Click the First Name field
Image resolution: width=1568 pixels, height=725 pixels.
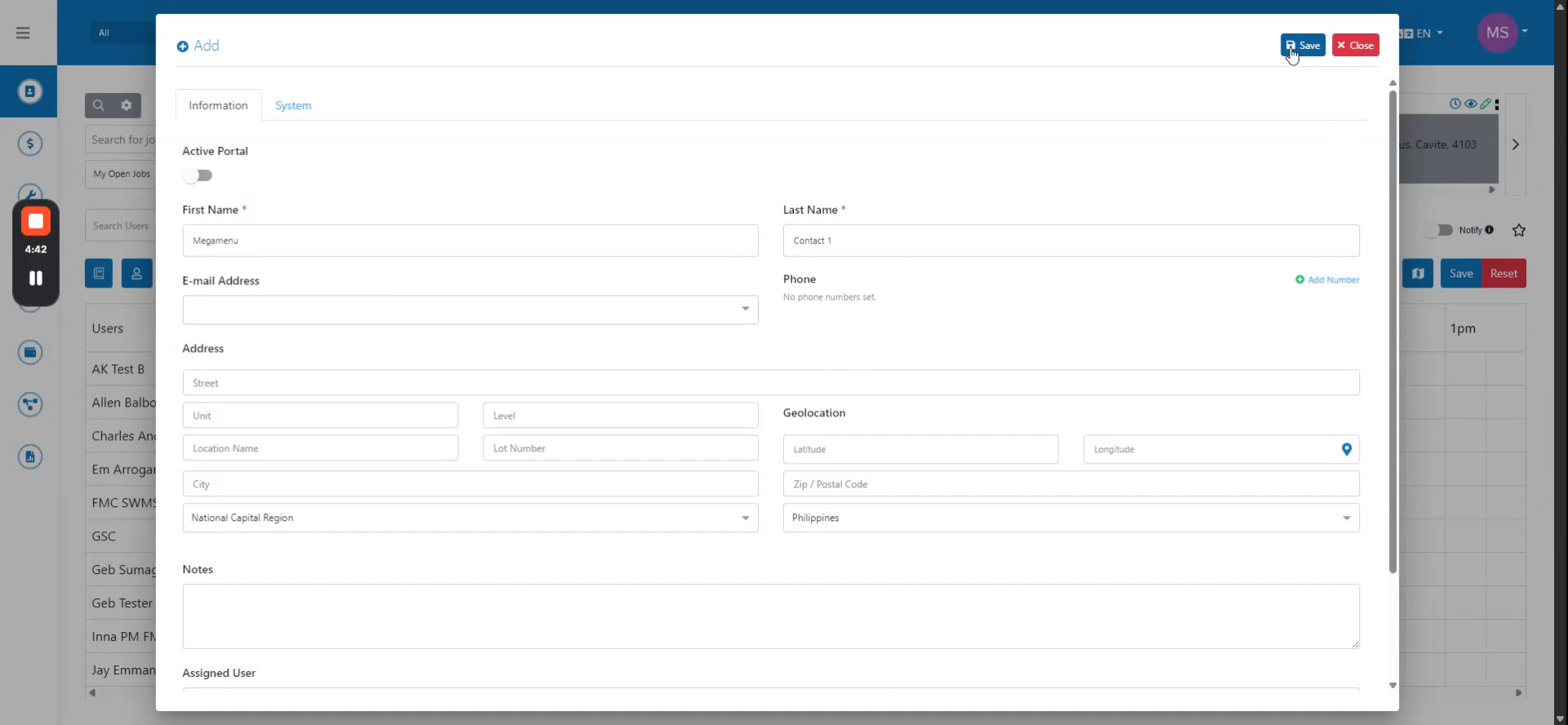[470, 241]
